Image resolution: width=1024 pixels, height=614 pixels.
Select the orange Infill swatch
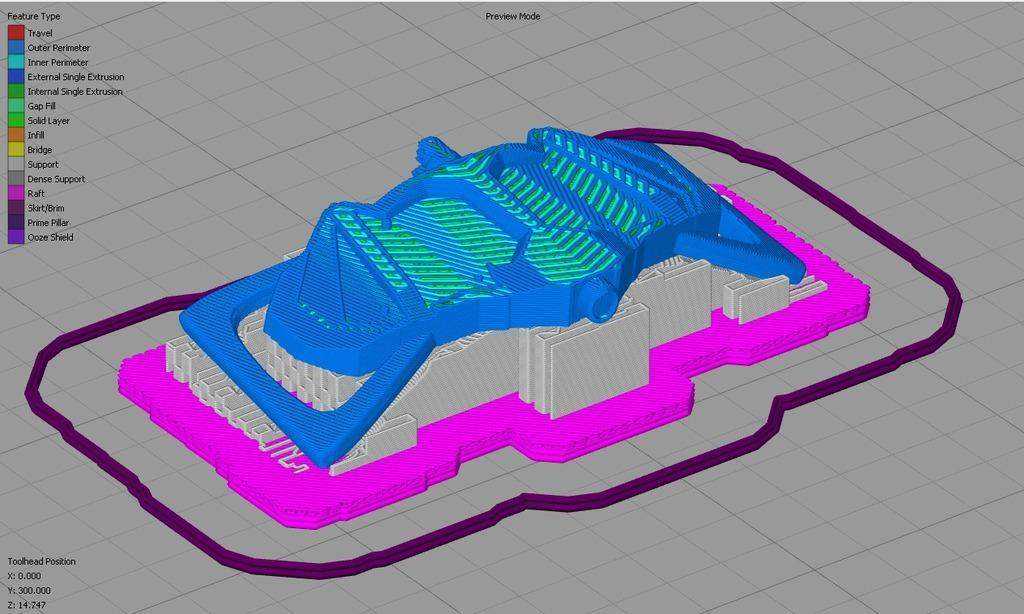(x=16, y=135)
